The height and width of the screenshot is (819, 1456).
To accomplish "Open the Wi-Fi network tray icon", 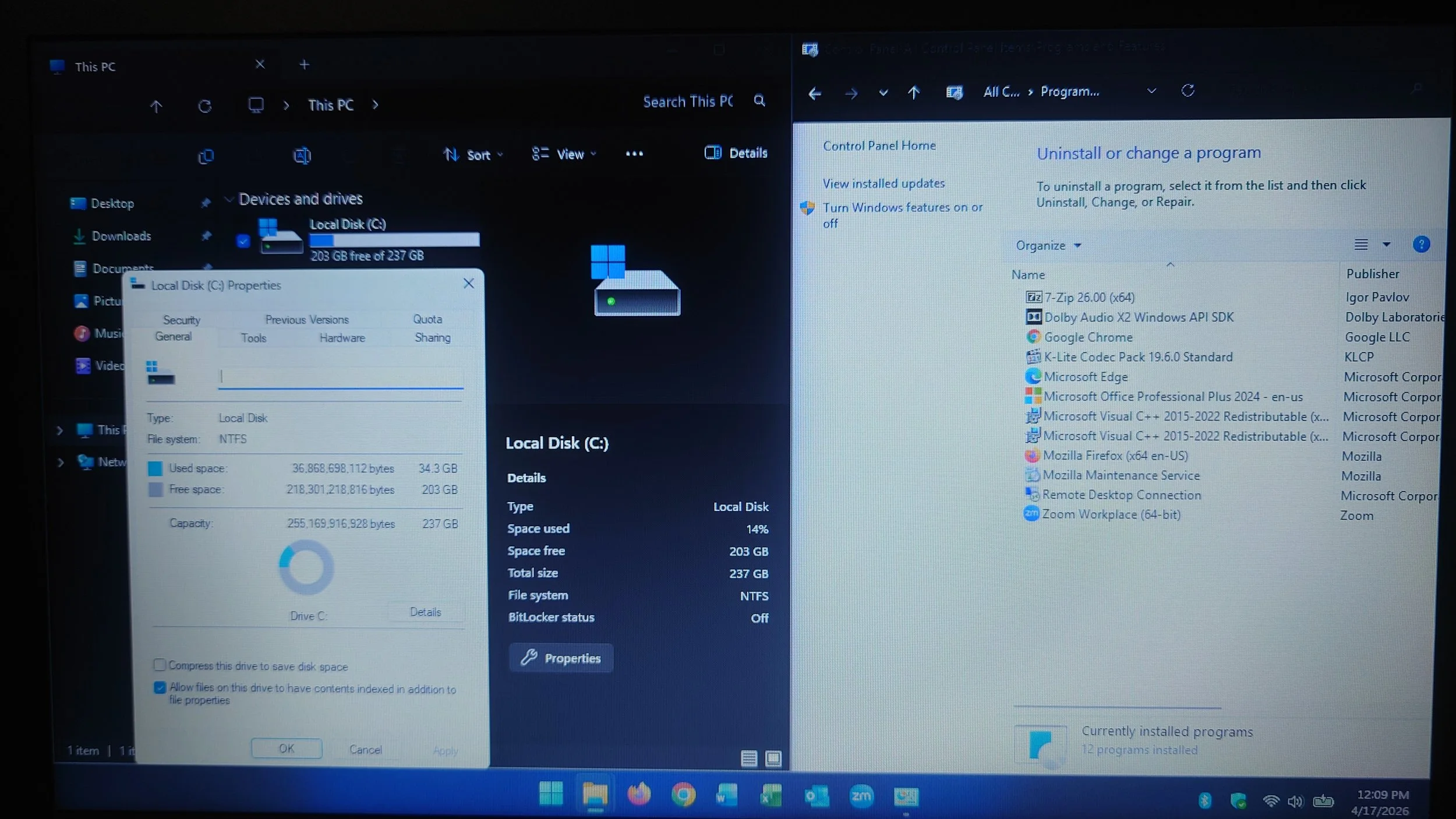I will click(x=1271, y=802).
